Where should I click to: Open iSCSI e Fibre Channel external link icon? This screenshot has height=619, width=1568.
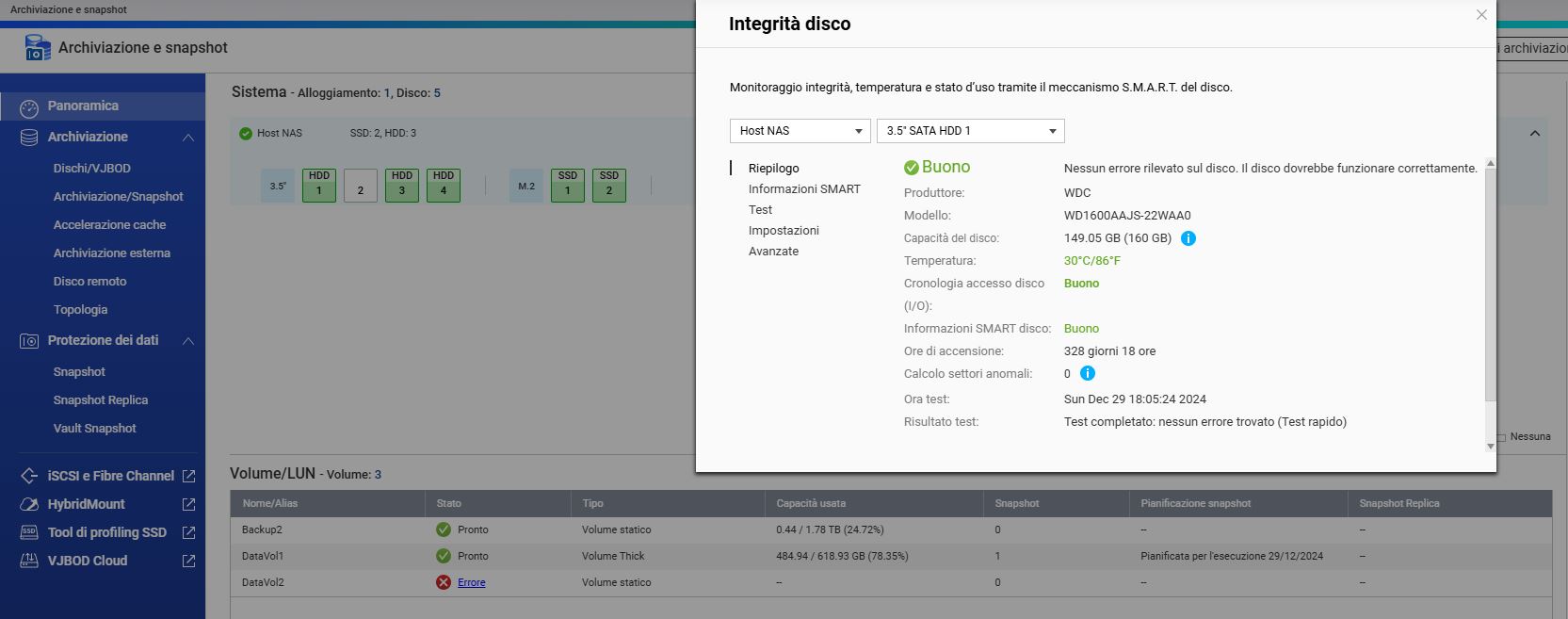click(188, 477)
